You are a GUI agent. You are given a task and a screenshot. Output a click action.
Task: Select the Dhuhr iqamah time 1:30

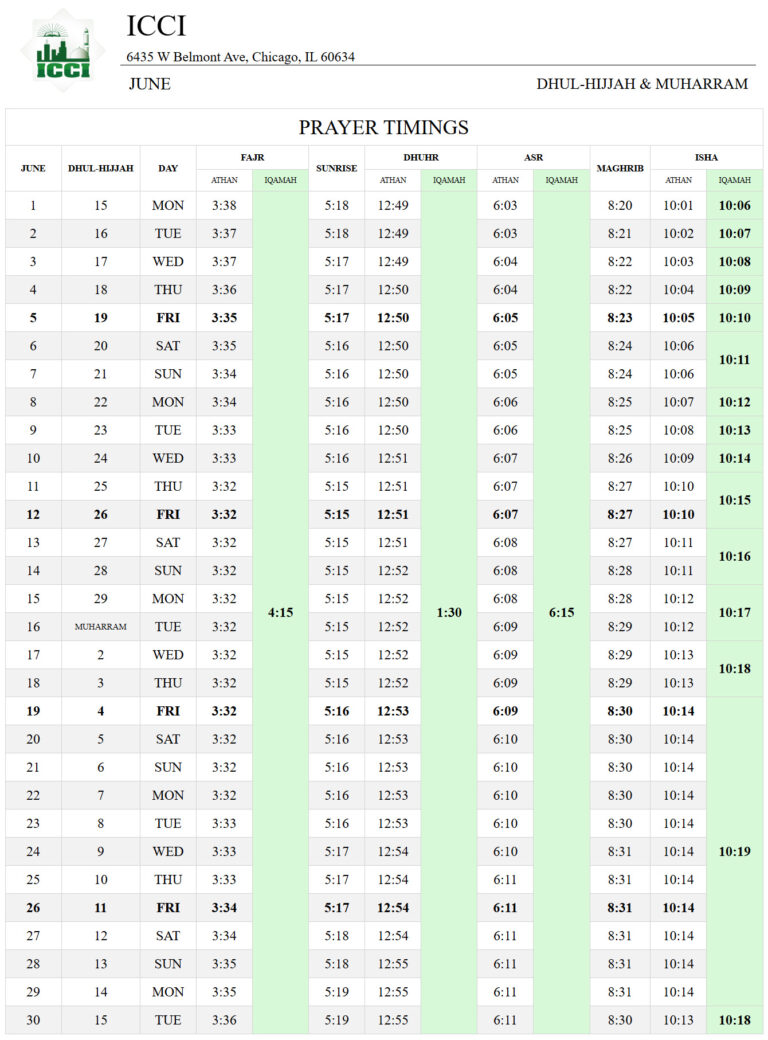(449, 612)
